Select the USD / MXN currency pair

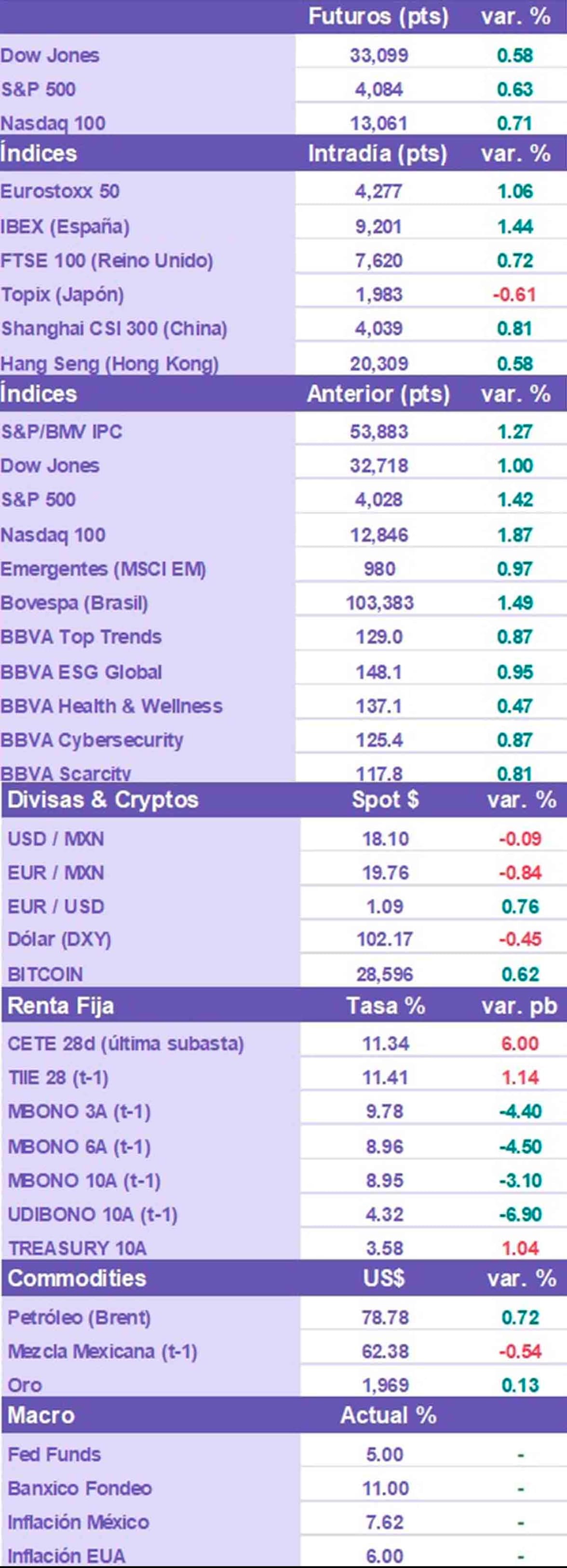click(x=56, y=838)
